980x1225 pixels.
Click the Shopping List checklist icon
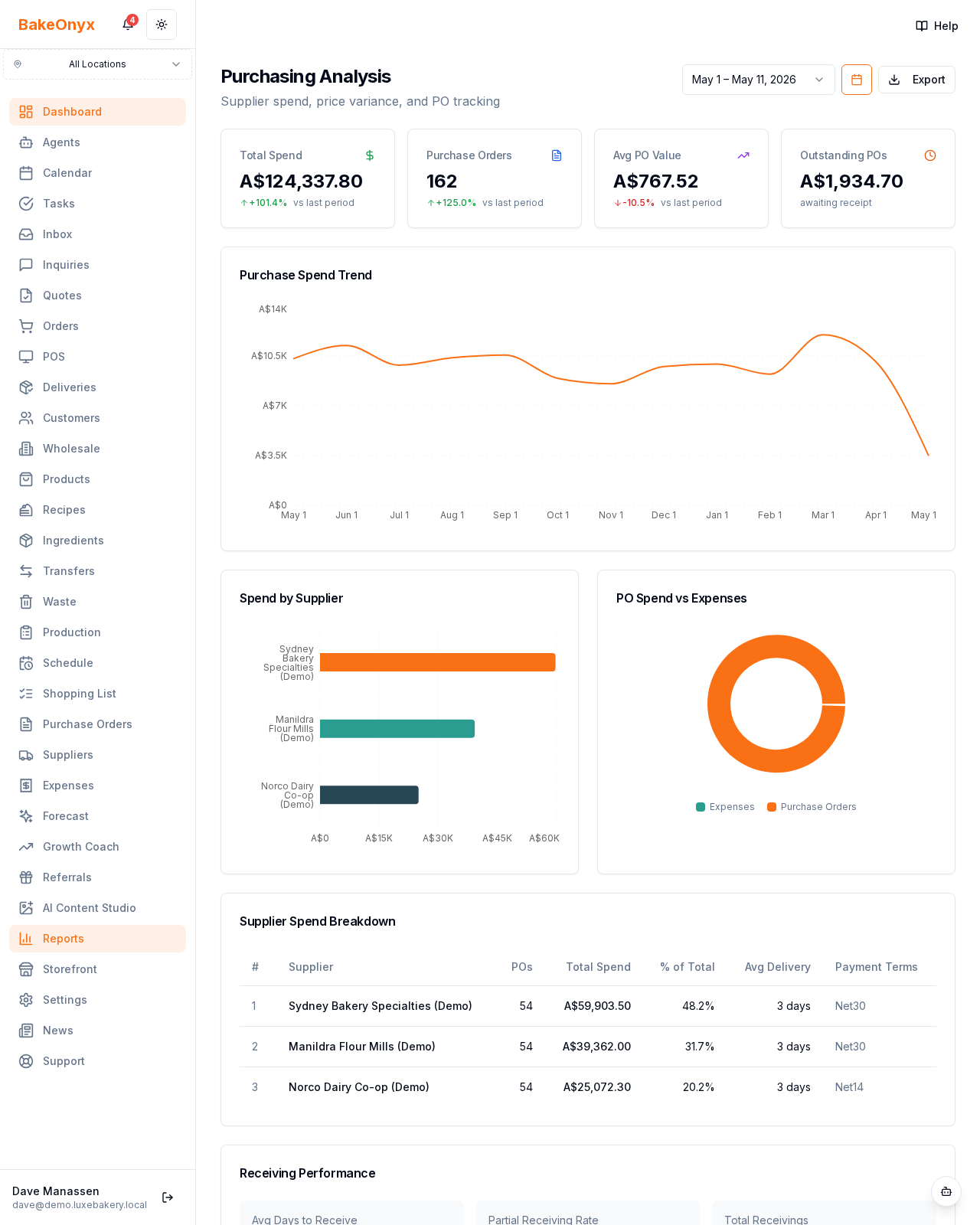[26, 694]
